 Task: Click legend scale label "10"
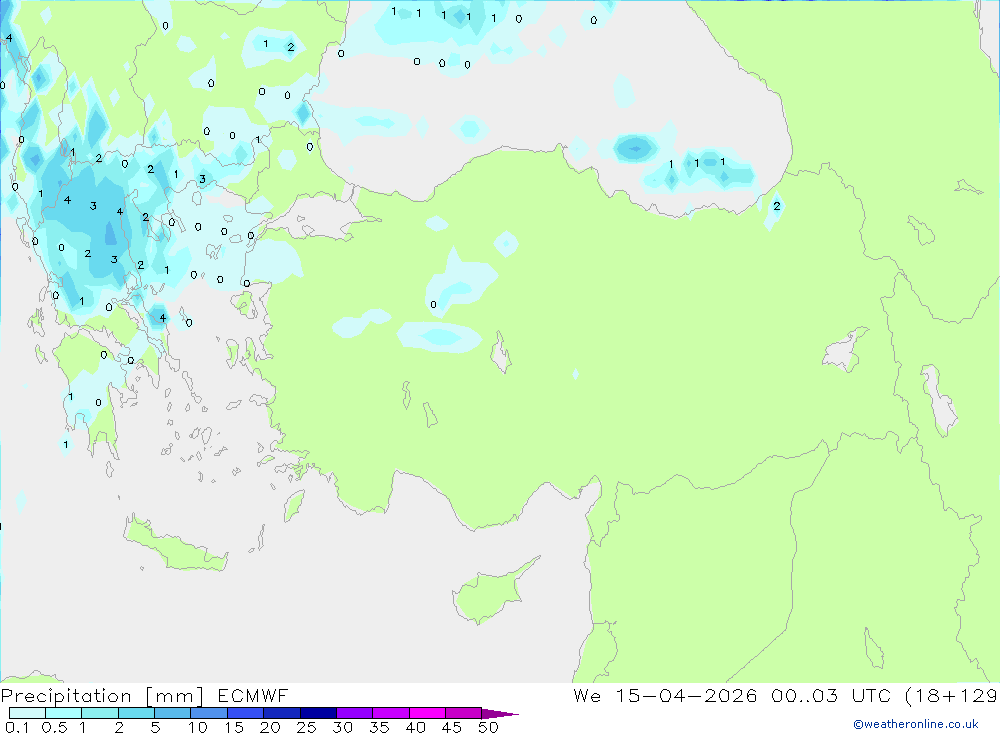[198, 727]
